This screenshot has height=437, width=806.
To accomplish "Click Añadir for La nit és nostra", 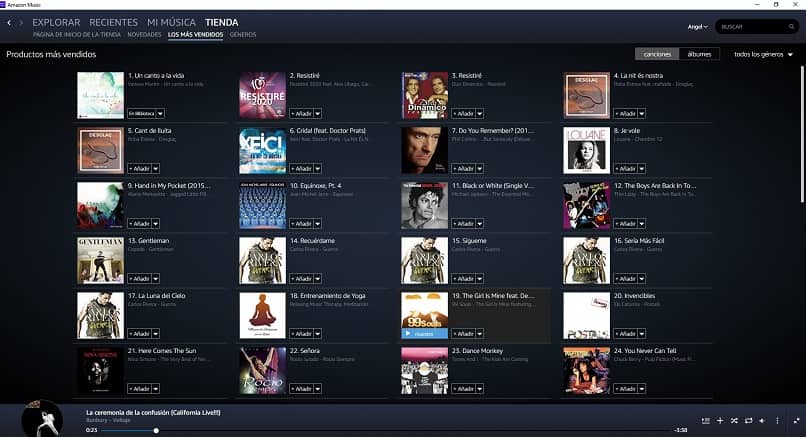I will 626,113.
